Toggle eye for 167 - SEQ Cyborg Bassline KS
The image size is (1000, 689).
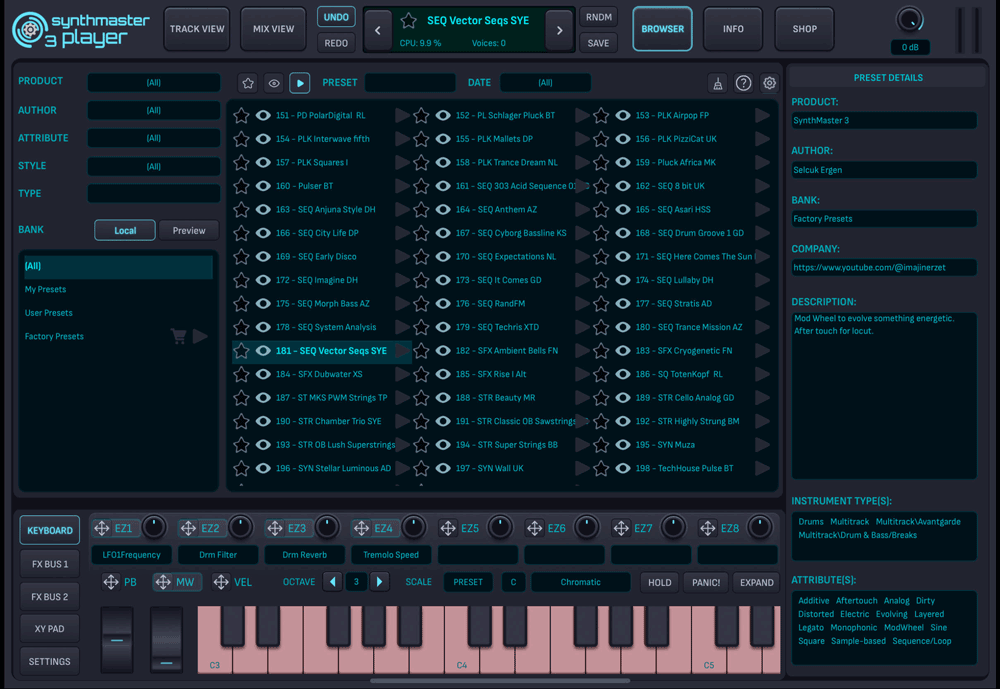click(443, 233)
